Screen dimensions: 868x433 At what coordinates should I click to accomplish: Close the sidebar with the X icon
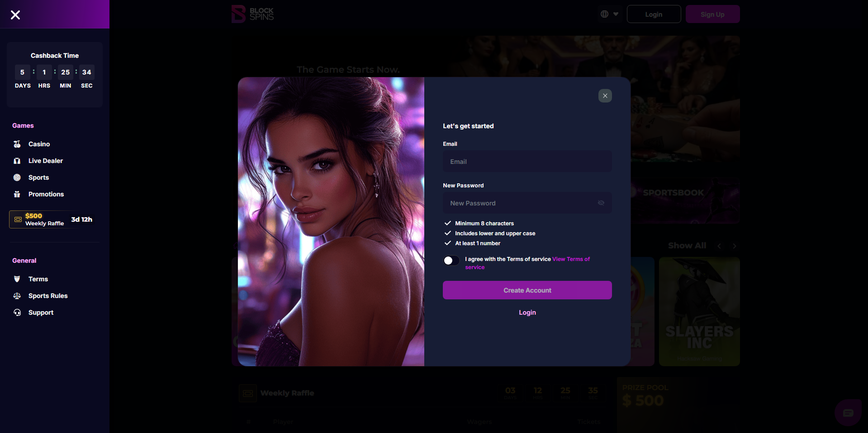16,15
